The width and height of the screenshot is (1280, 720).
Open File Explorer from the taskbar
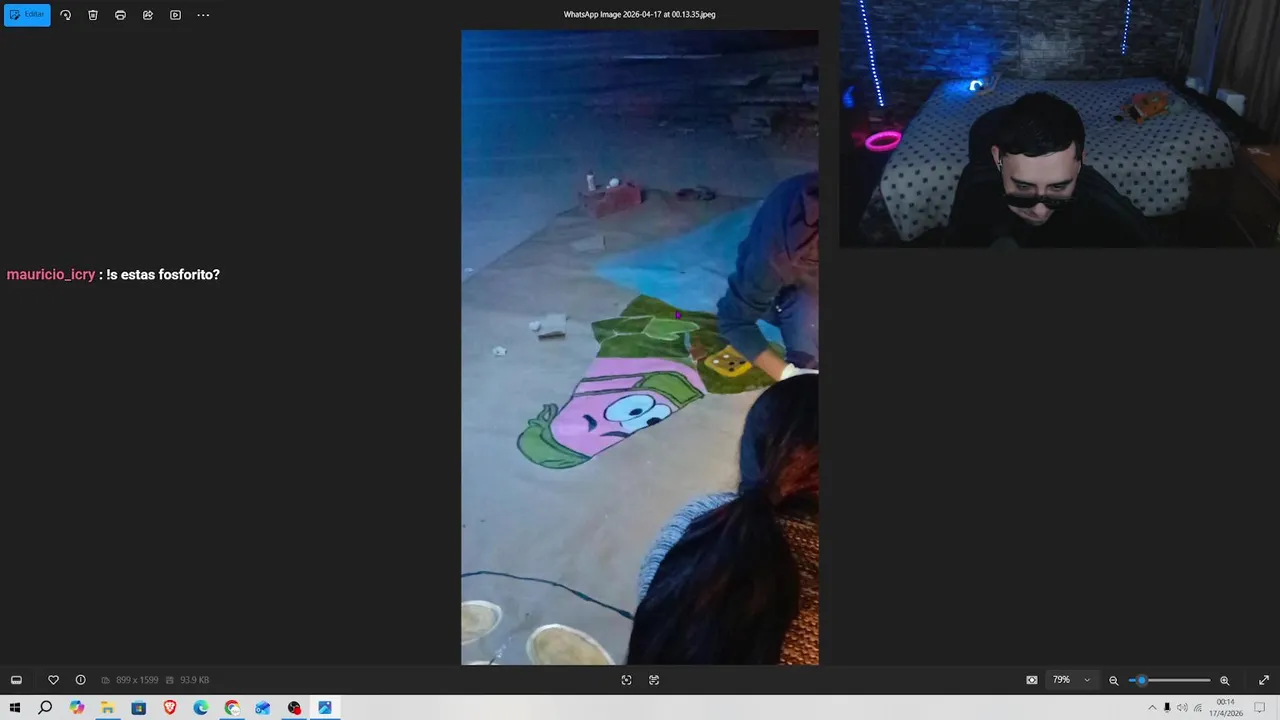(x=107, y=708)
